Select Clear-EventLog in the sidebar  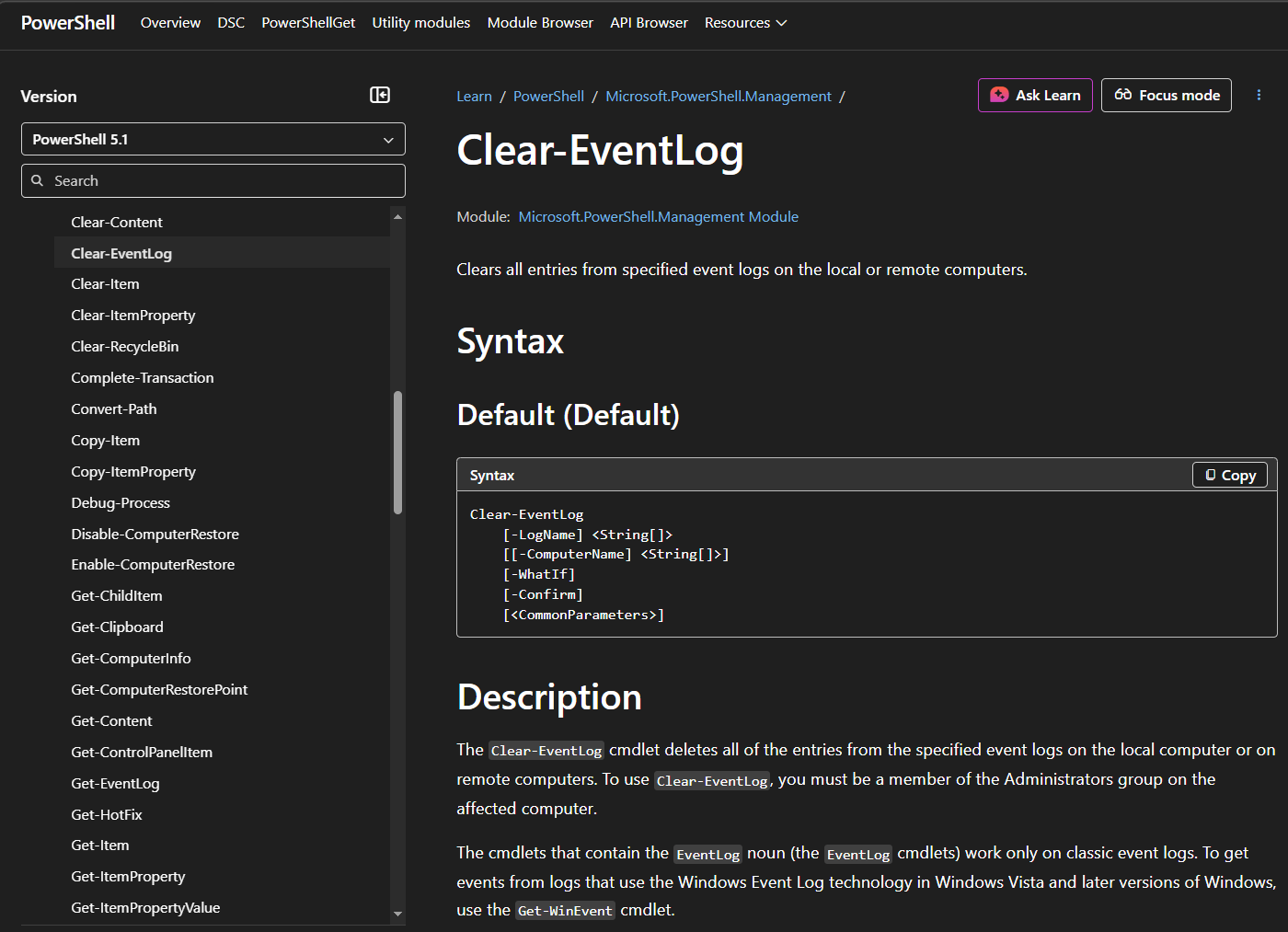coord(222,253)
